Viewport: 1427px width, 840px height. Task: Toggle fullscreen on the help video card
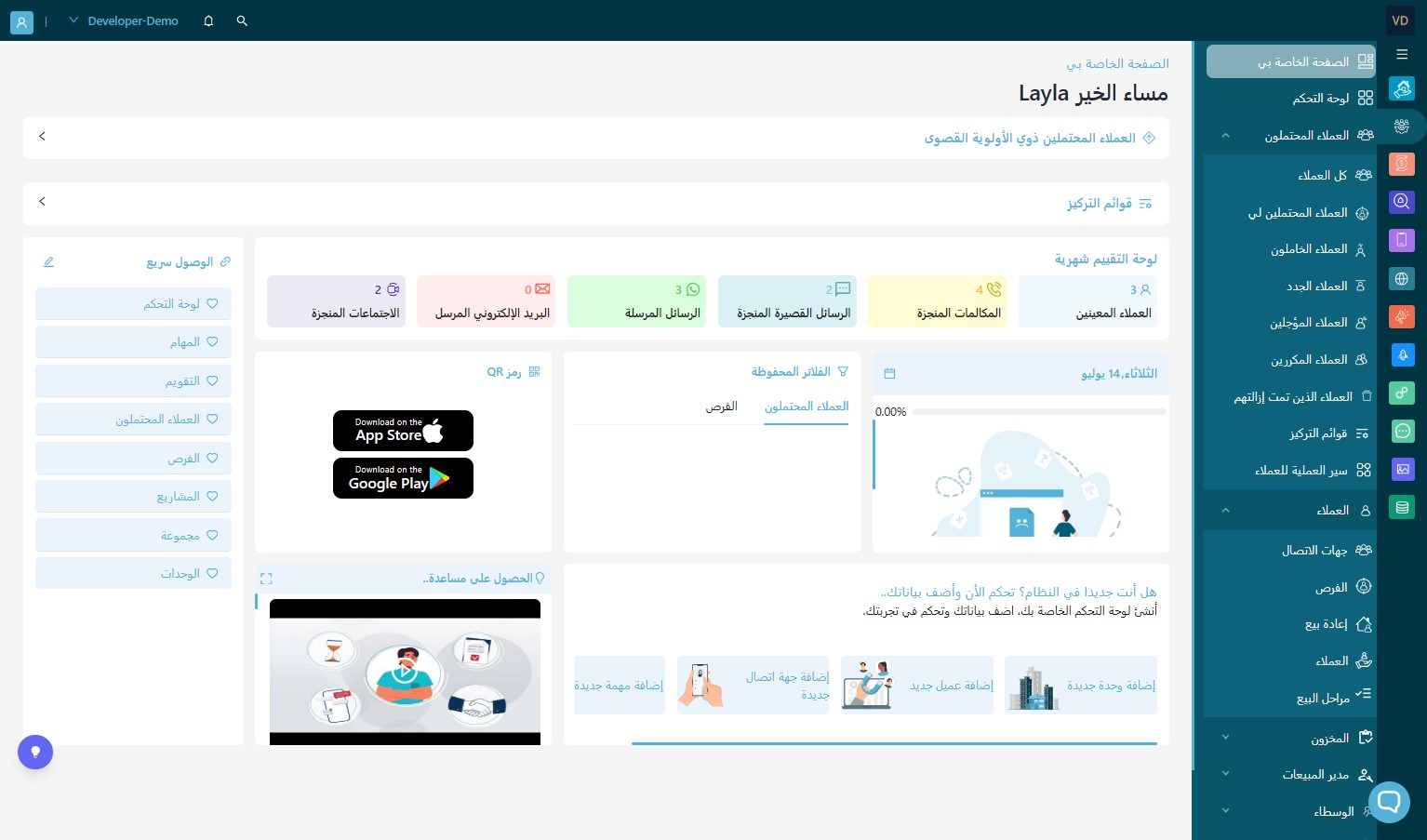point(266,579)
